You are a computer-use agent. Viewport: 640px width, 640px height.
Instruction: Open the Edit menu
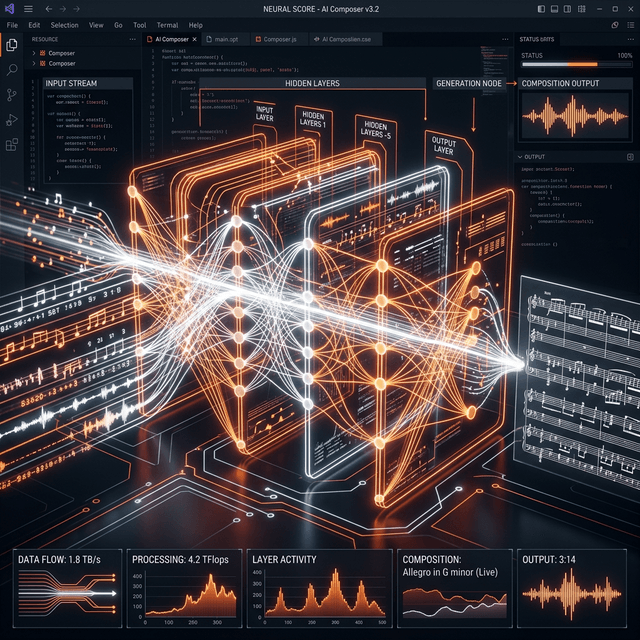point(34,25)
